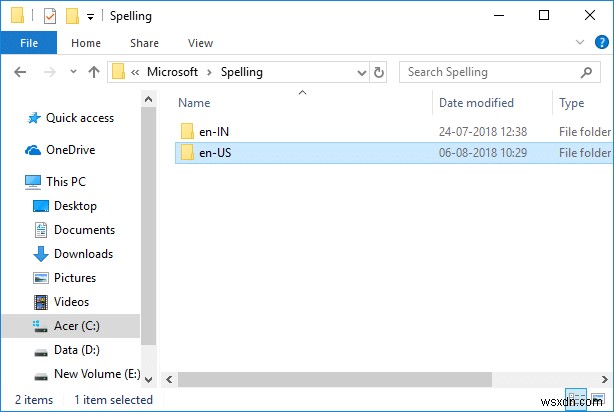Expand the Microsoft breadcrumb arrow

(x=209, y=72)
